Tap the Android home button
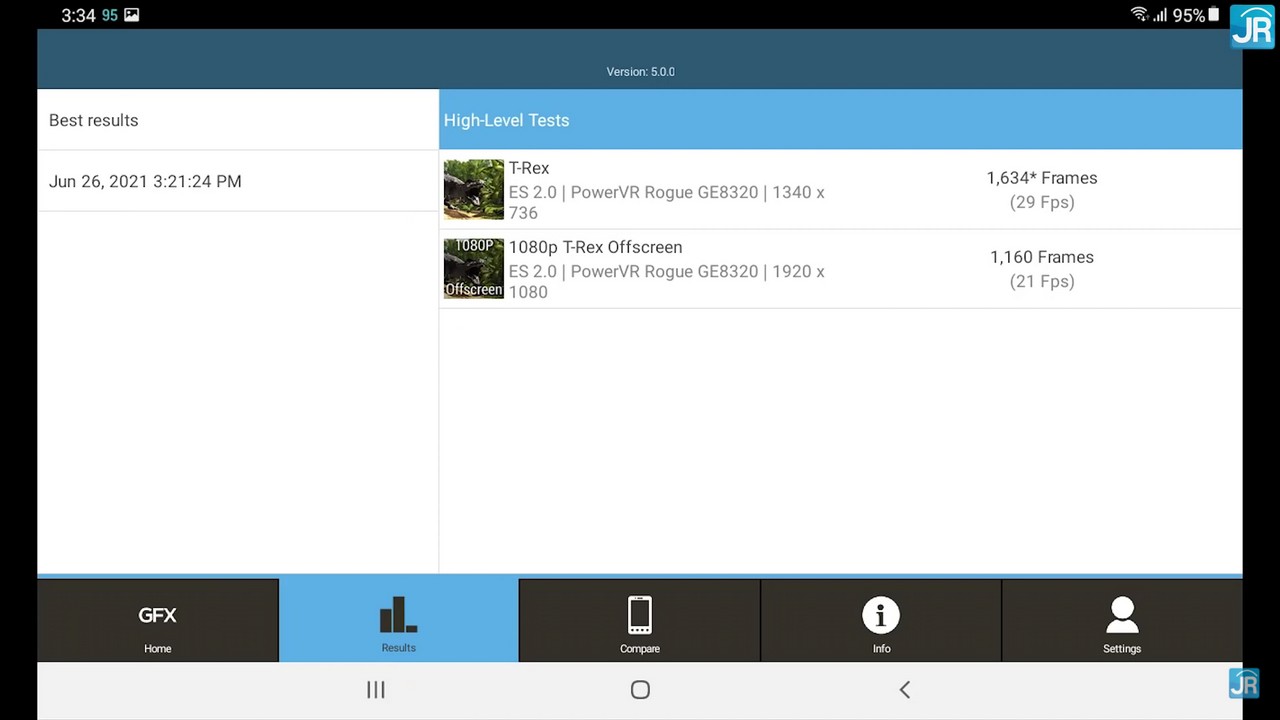The width and height of the screenshot is (1280, 720). click(640, 690)
